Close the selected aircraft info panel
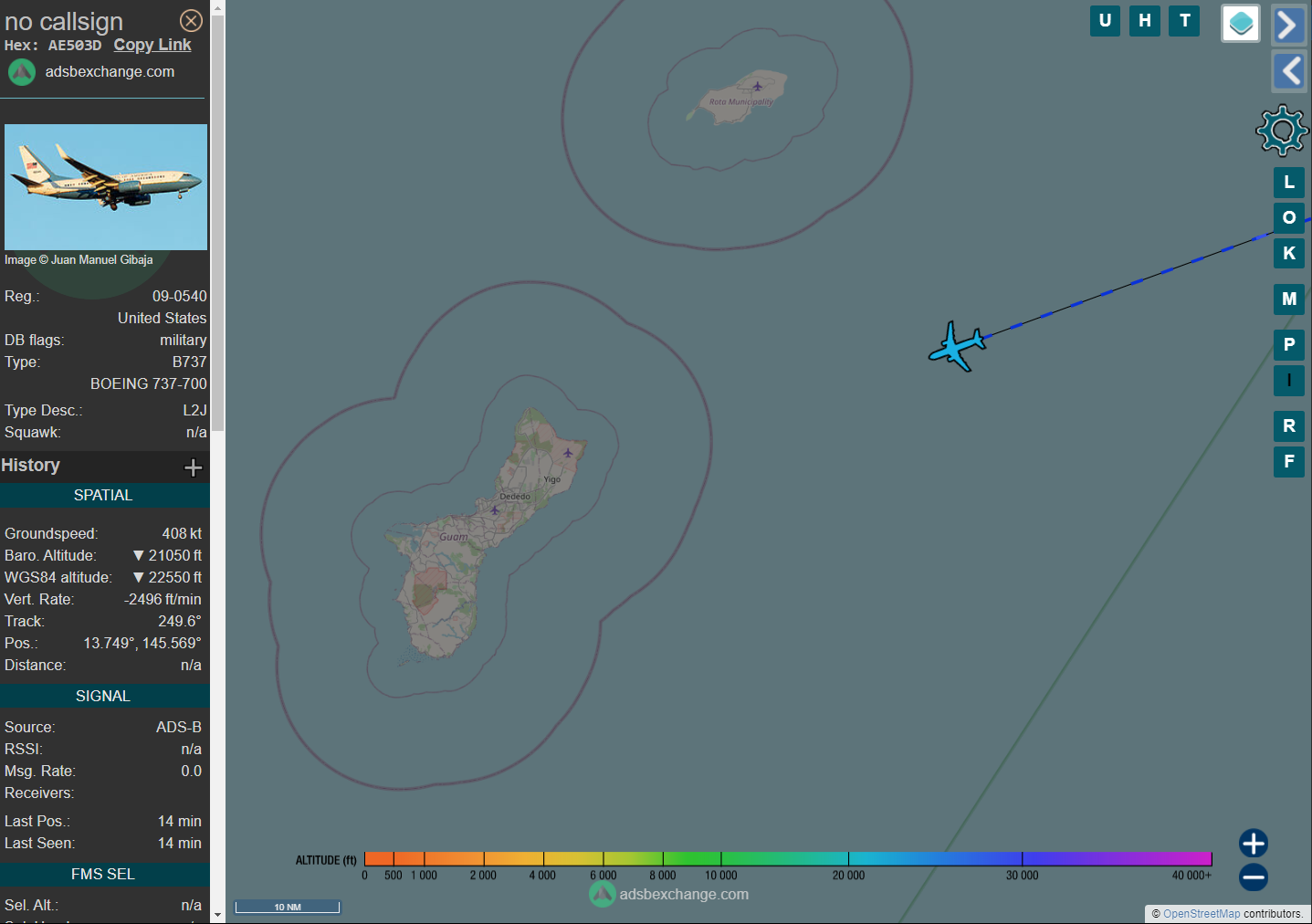This screenshot has height=924, width=1312. 191,21
